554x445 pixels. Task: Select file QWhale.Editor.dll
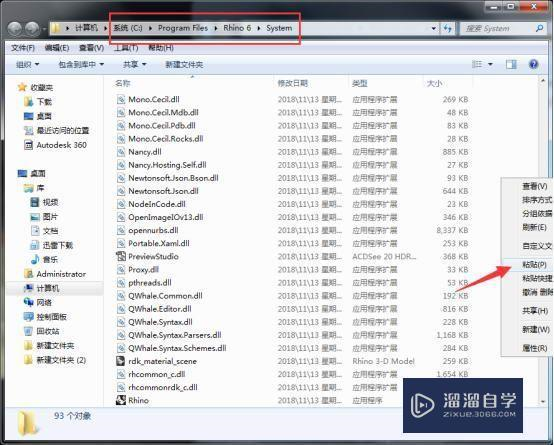click(x=160, y=309)
